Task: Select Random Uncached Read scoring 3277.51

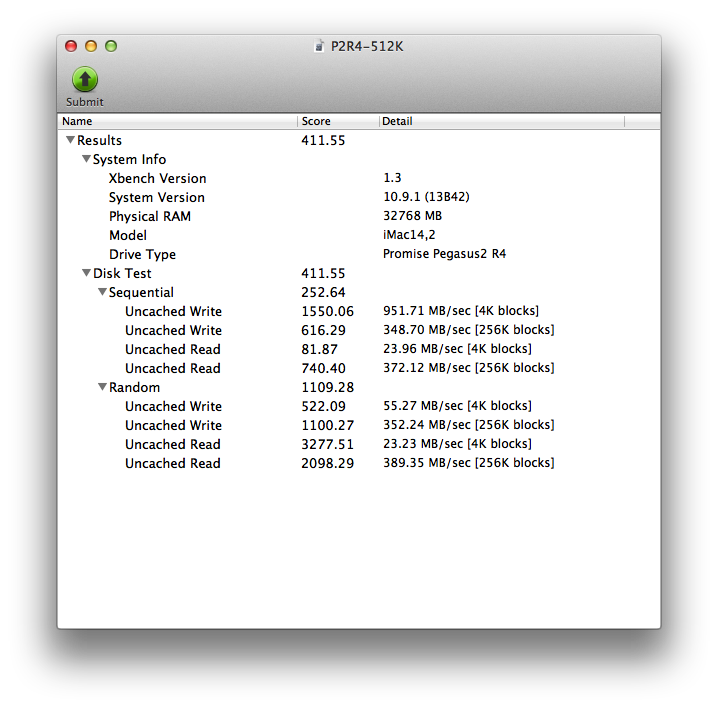Action: point(359,444)
